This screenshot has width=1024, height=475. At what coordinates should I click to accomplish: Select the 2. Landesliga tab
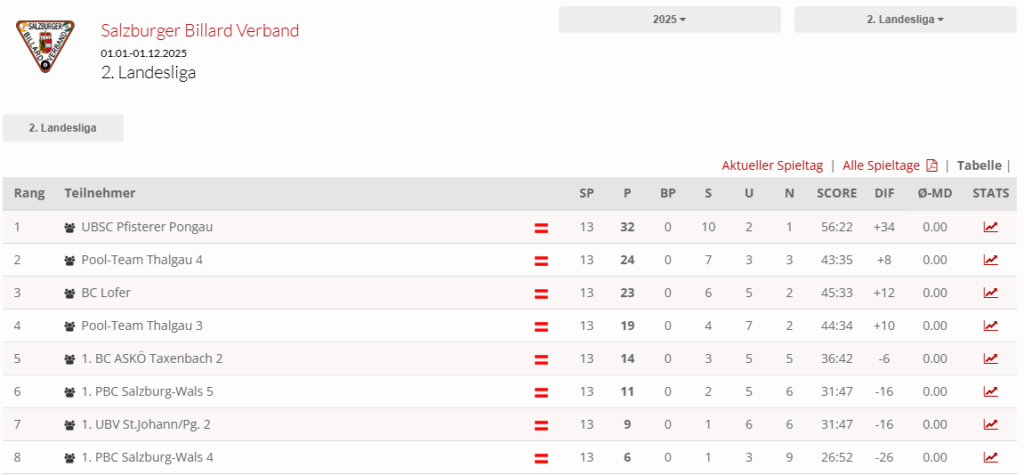click(x=62, y=128)
